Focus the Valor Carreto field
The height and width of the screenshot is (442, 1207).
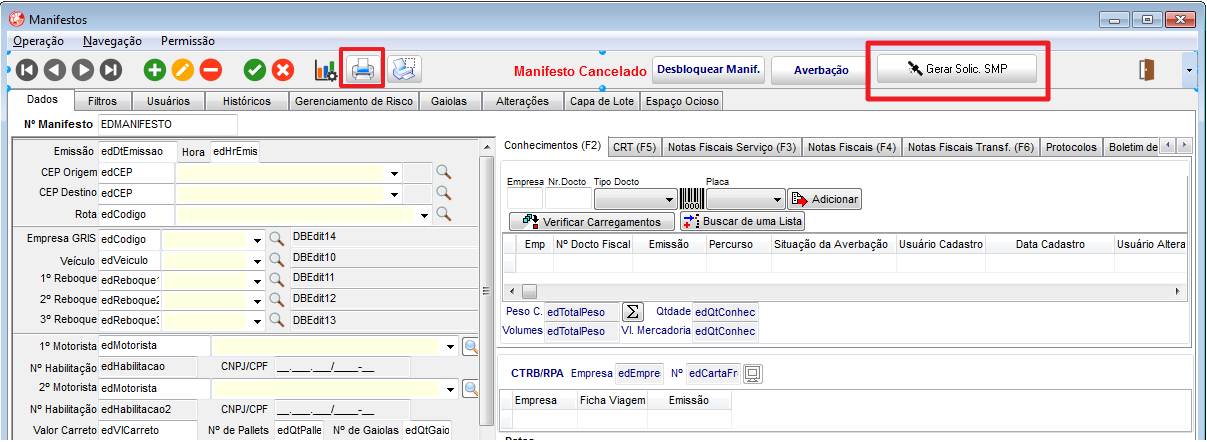[150, 430]
